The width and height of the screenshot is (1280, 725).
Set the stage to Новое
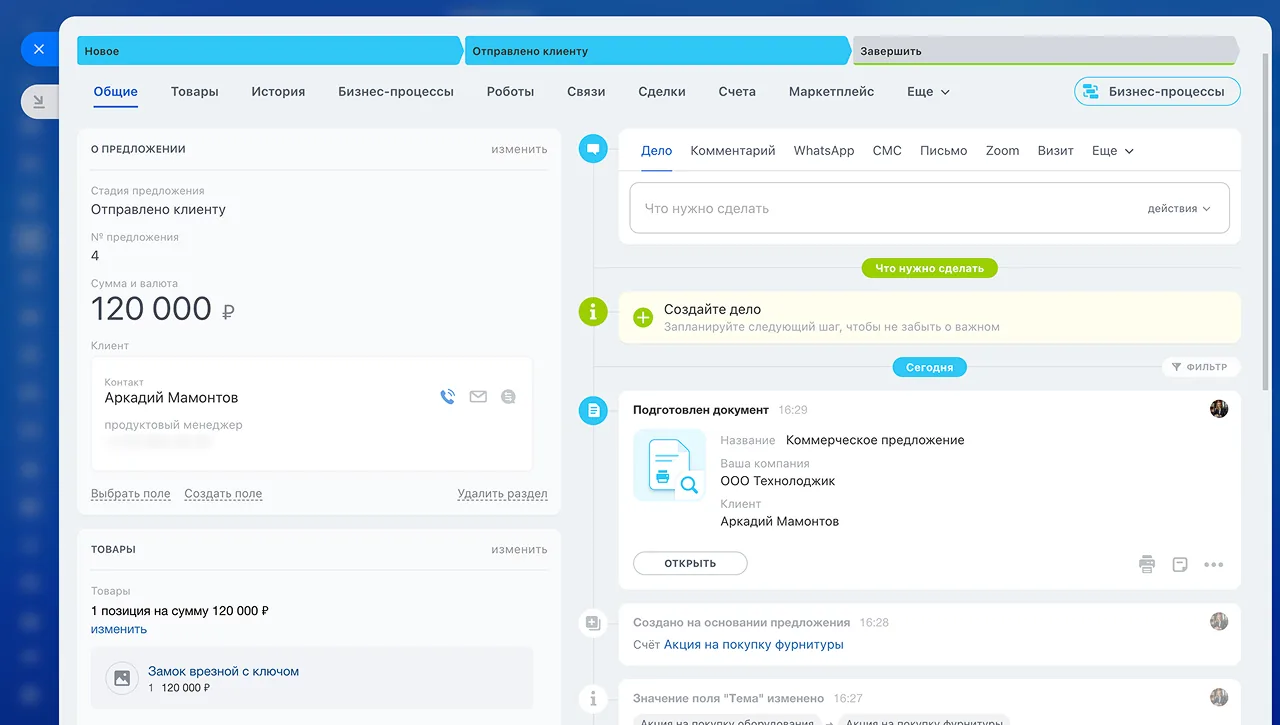coord(268,51)
